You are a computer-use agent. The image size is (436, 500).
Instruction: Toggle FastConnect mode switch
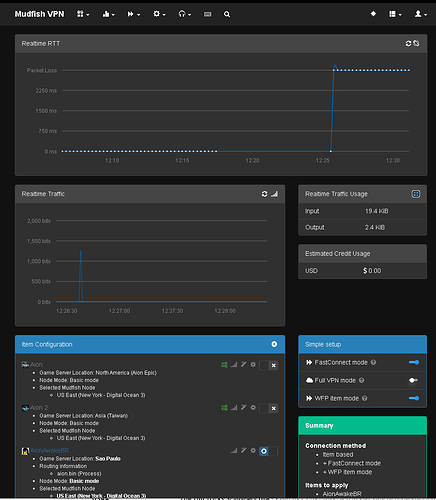pos(414,362)
